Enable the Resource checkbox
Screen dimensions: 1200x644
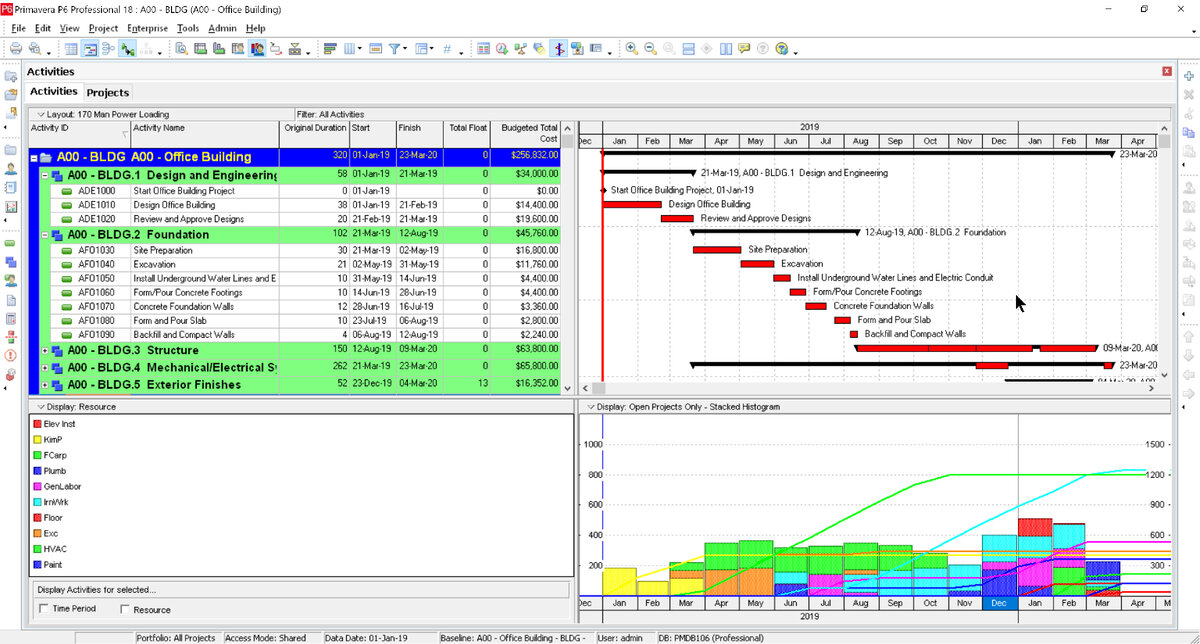click(x=125, y=608)
